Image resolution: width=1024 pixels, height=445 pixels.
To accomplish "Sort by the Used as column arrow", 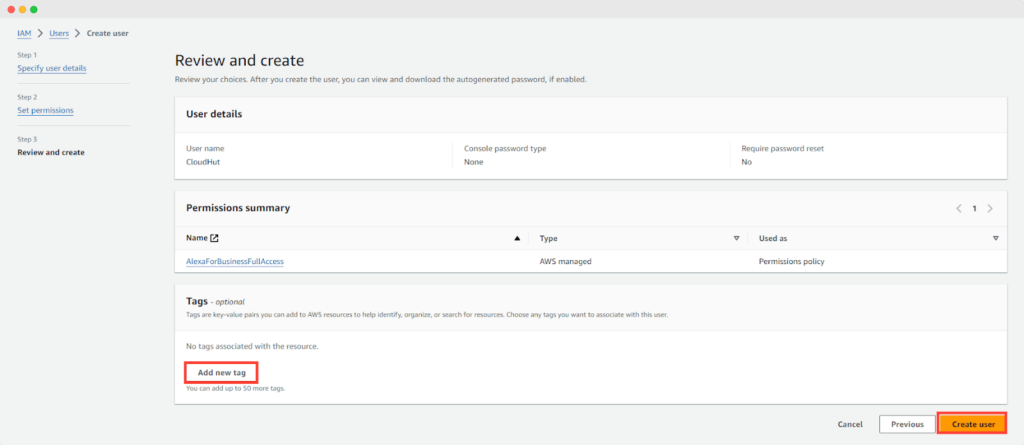I will [x=995, y=239].
